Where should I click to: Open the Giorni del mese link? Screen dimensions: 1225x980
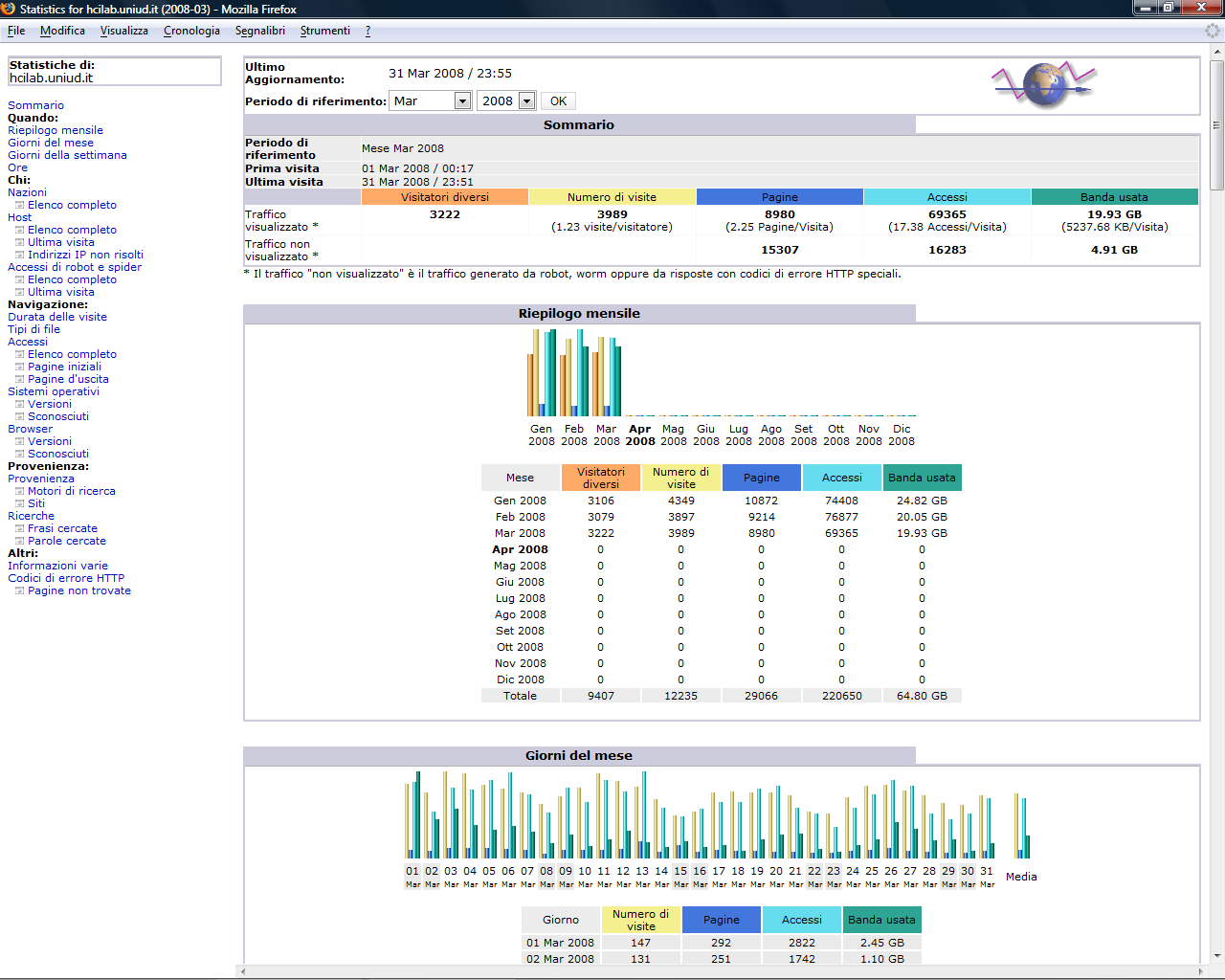(51, 143)
